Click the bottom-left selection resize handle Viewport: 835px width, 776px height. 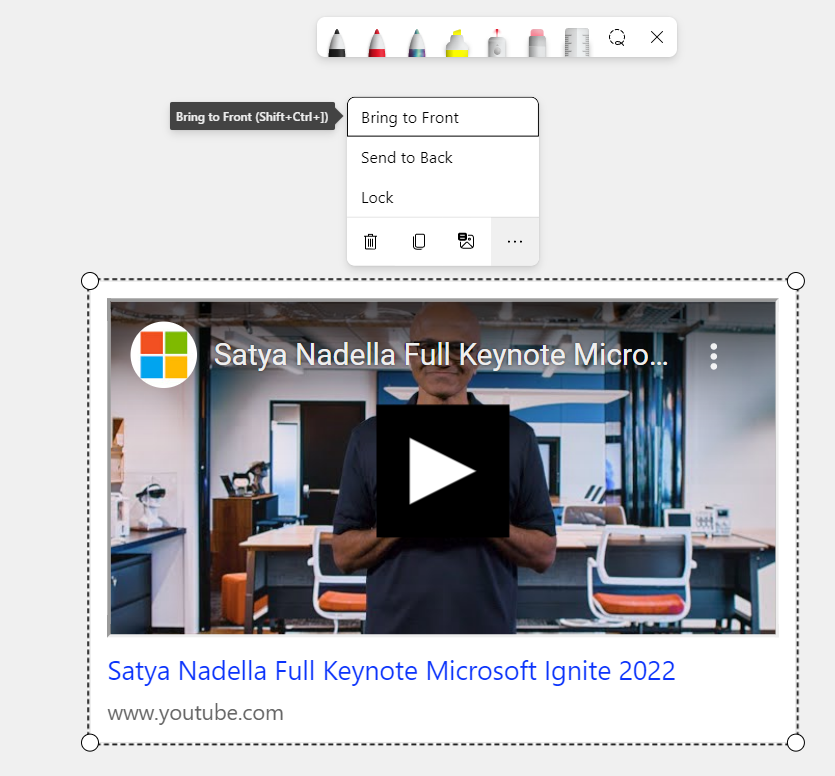(x=90, y=742)
